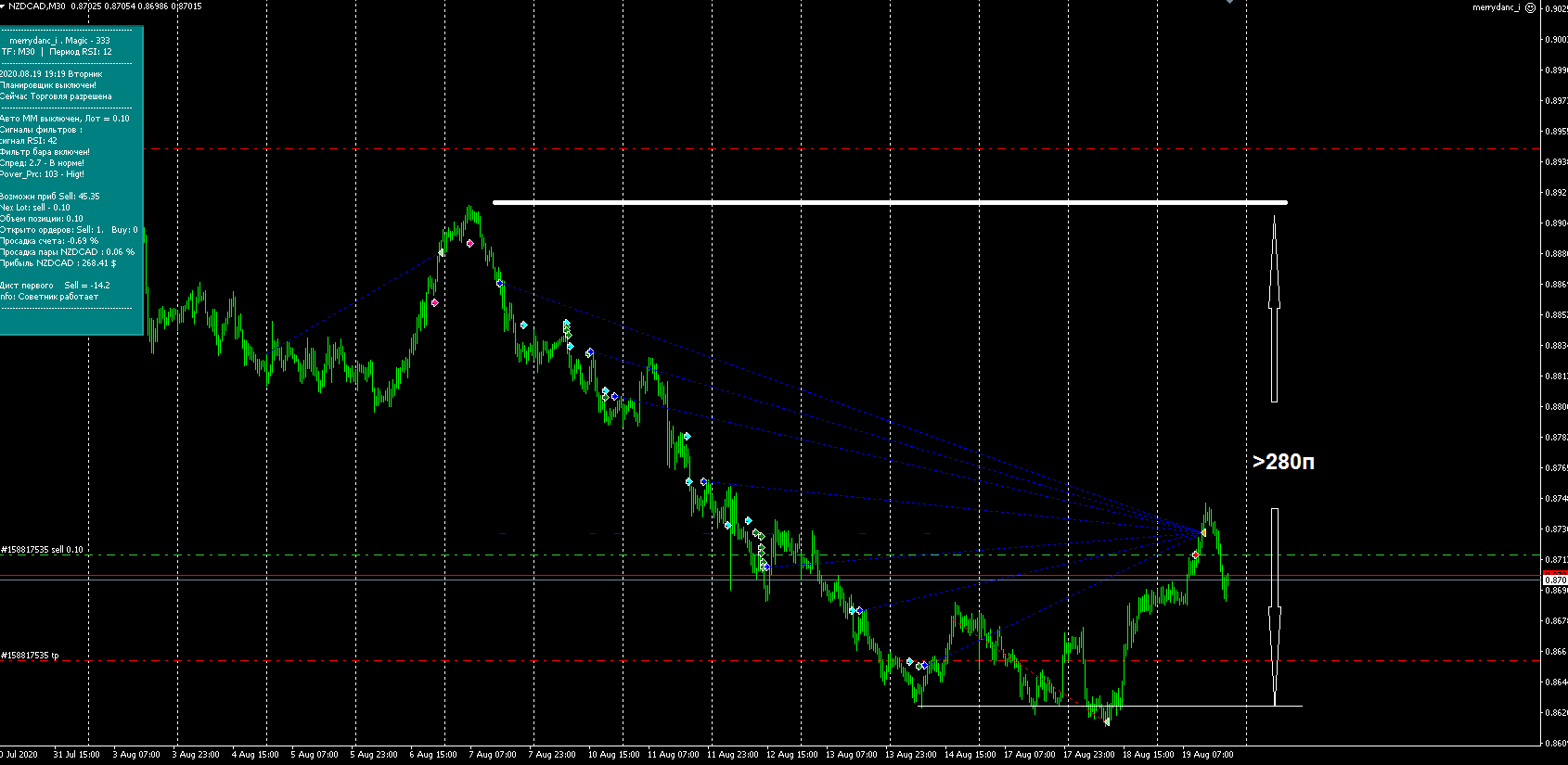The height and width of the screenshot is (765, 1568).
Task: Click the 'nfo: Советник работает' status line
Action: [x=49, y=297]
